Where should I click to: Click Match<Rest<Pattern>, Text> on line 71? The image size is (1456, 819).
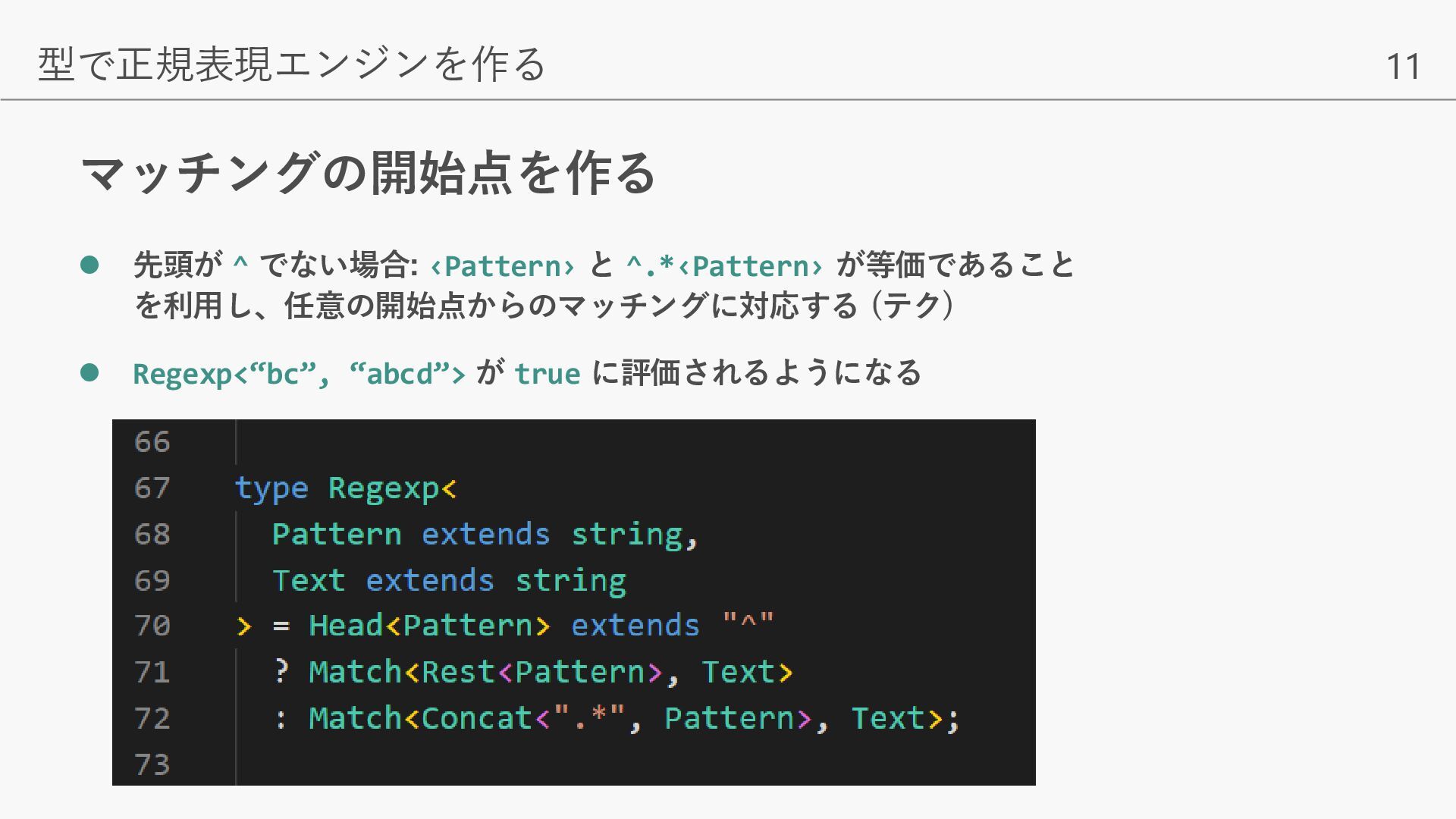click(551, 673)
